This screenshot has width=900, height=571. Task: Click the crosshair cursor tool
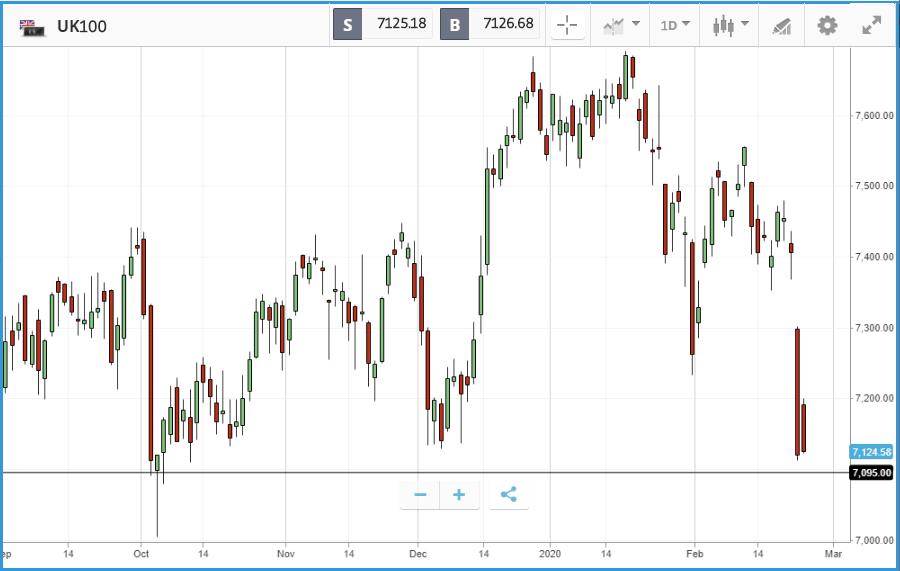[x=567, y=25]
